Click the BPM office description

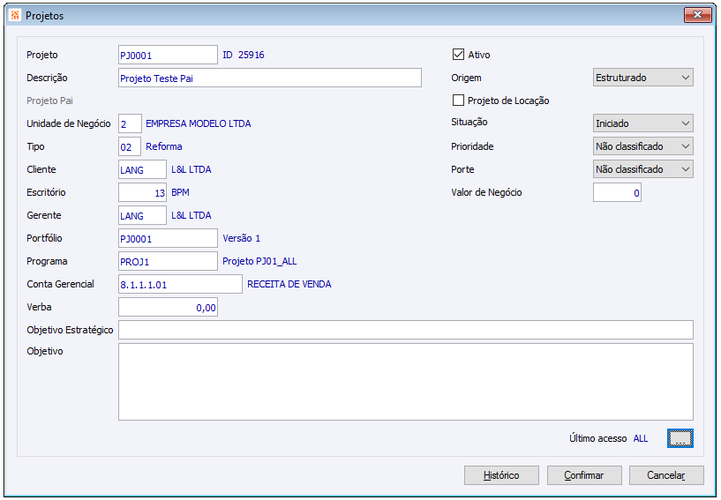(x=180, y=192)
